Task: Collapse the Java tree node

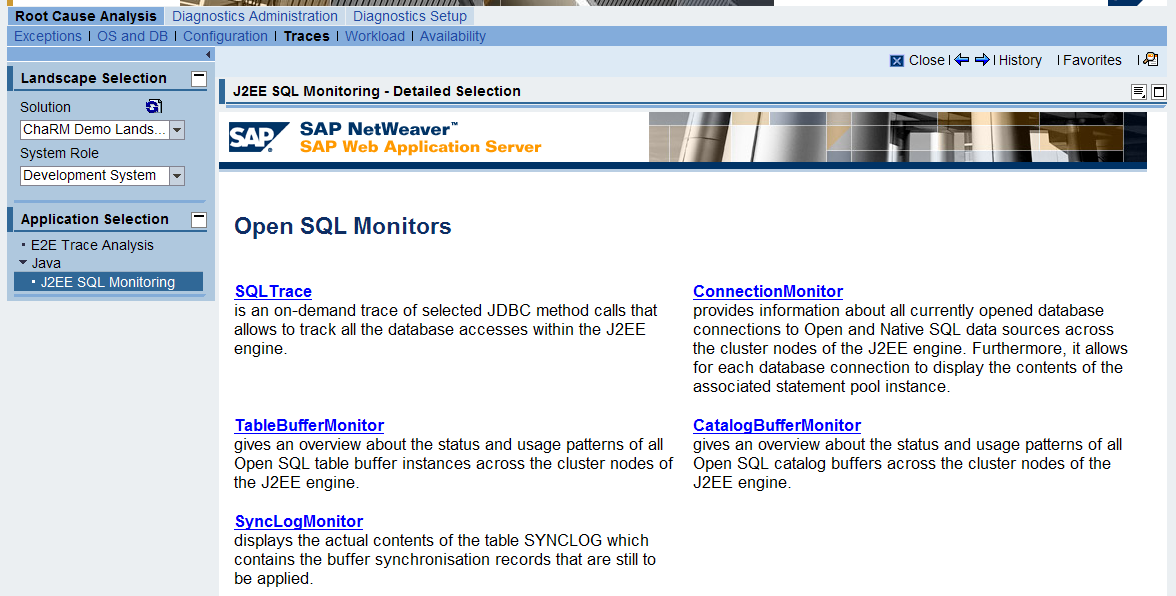Action: pyautogui.click(x=23, y=262)
